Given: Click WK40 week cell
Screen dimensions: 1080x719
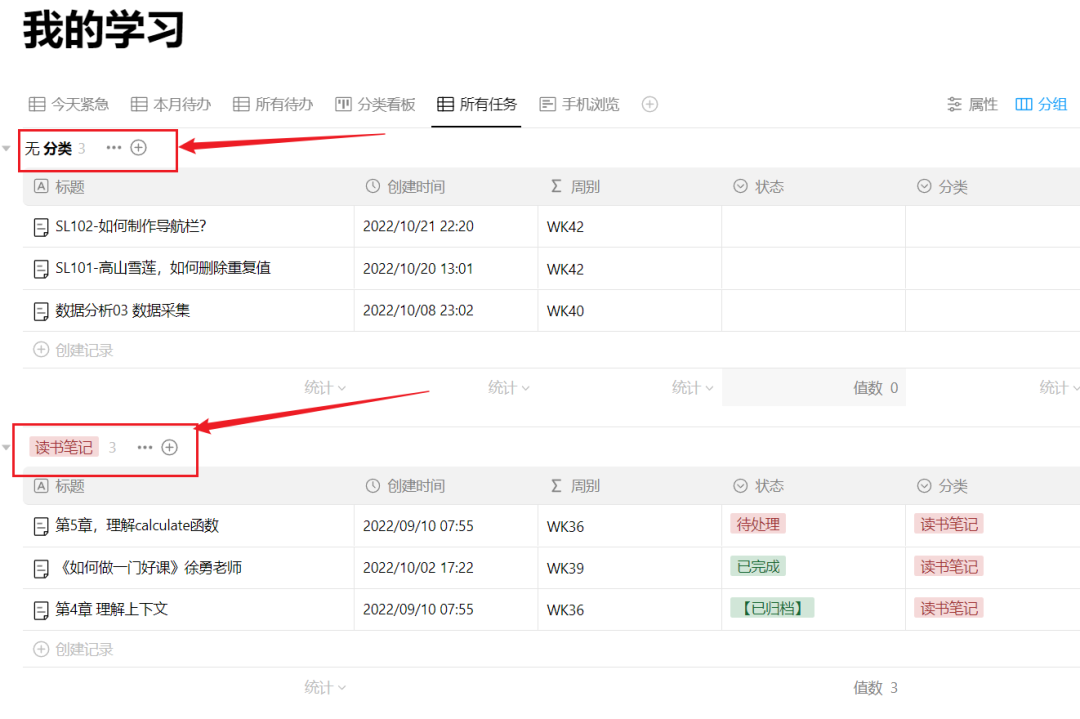Looking at the screenshot, I should point(565,311).
